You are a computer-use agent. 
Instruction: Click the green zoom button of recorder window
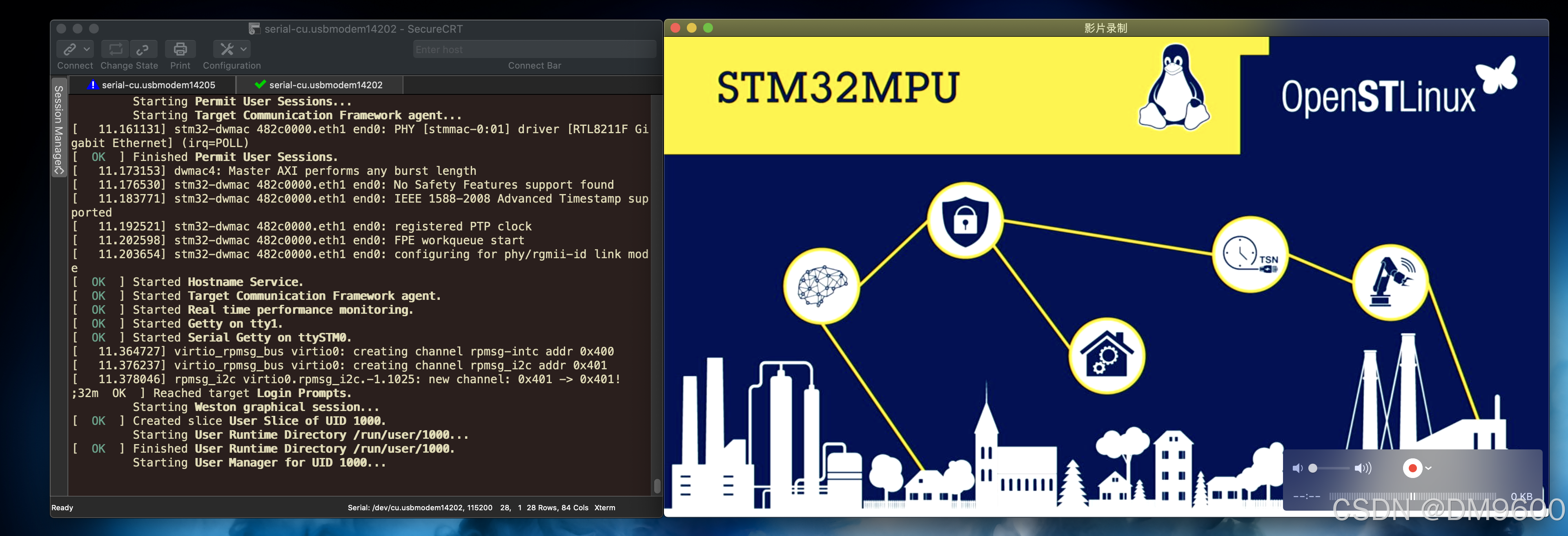coord(708,28)
